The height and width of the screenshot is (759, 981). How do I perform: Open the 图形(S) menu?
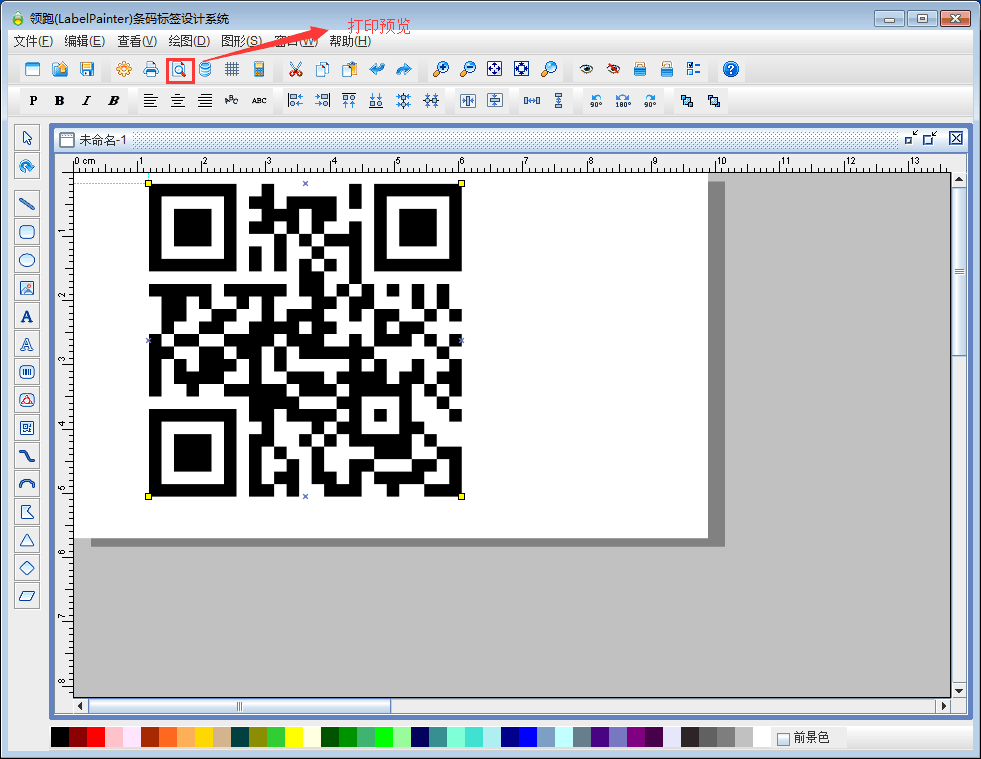(x=241, y=41)
